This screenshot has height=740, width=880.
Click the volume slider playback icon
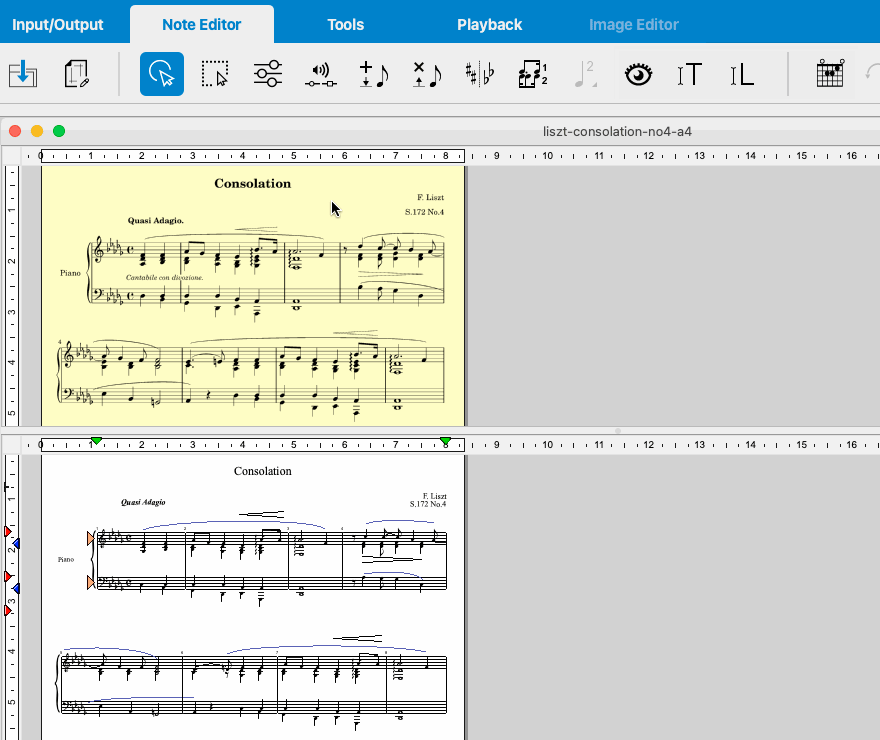pos(321,75)
